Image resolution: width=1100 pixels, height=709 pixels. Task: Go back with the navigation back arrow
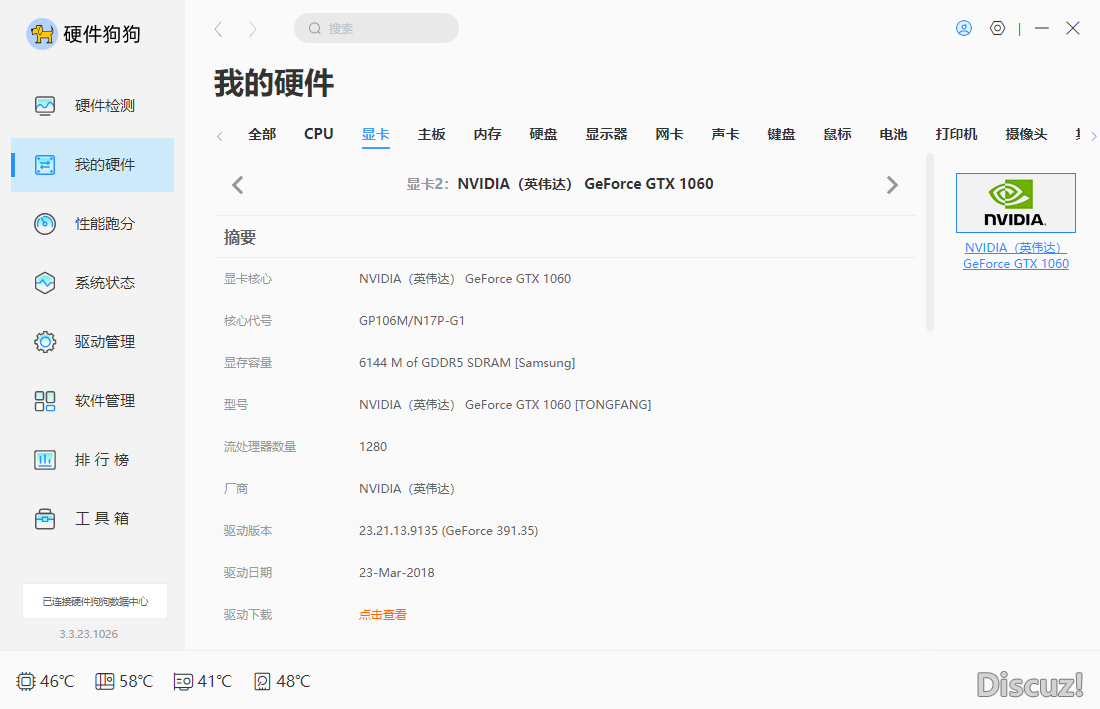(219, 29)
